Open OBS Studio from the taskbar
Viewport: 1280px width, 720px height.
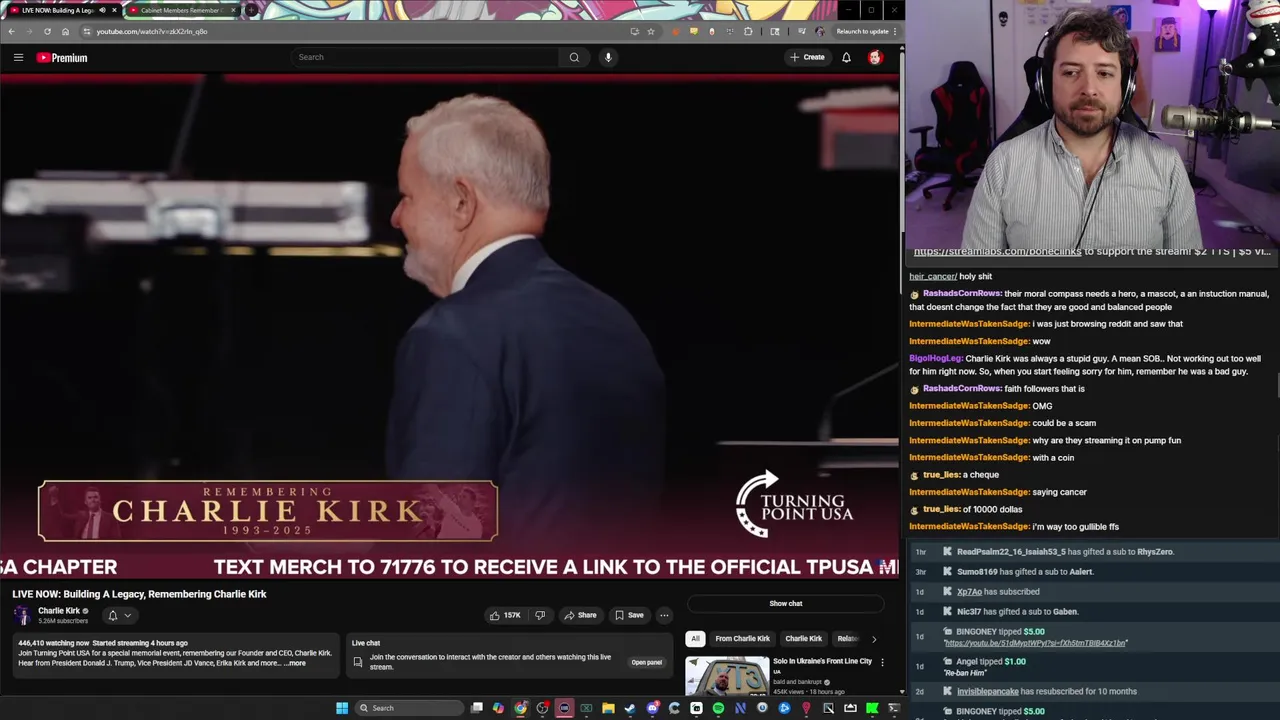point(541,708)
